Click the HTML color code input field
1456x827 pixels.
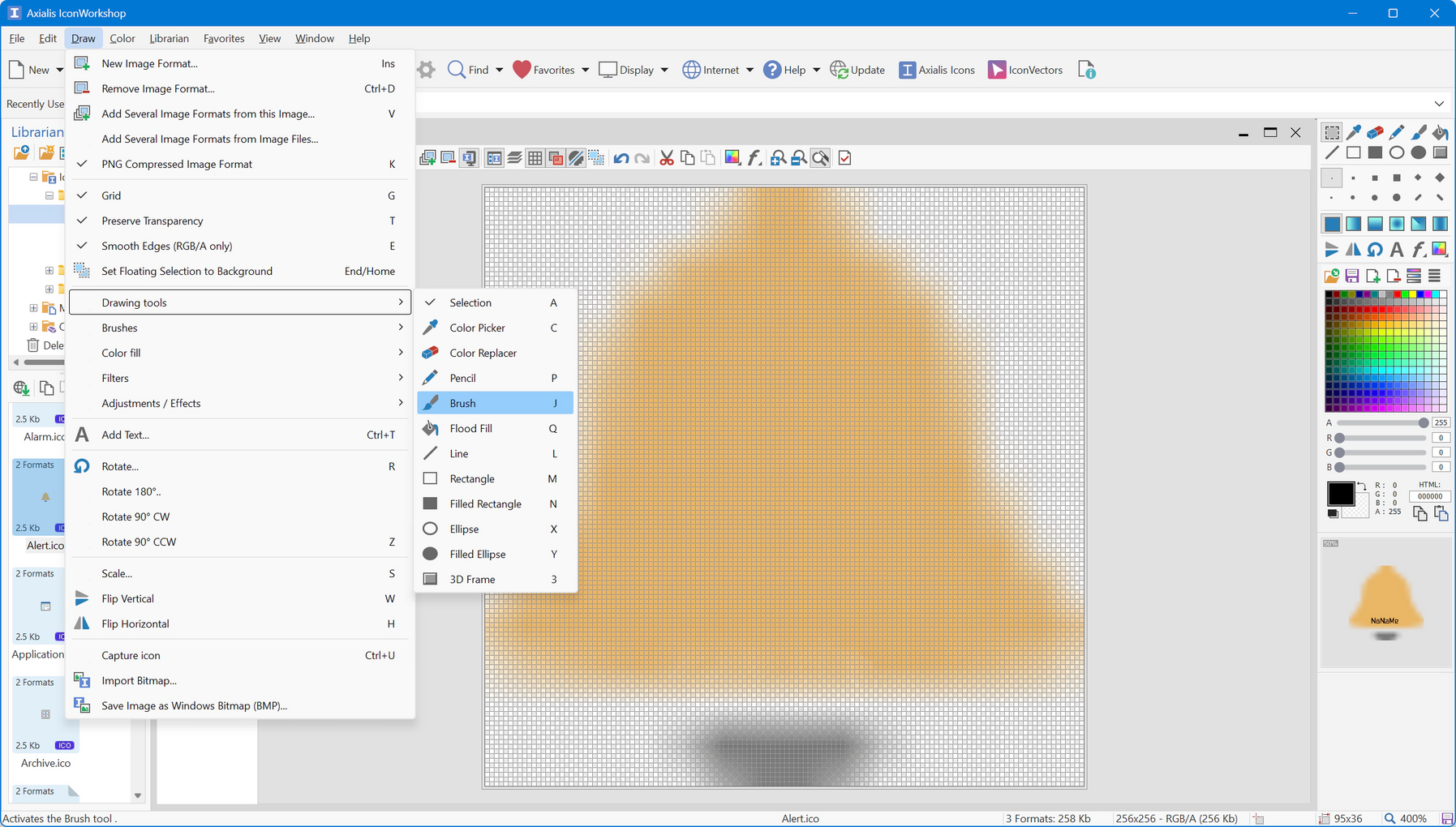[1429, 496]
